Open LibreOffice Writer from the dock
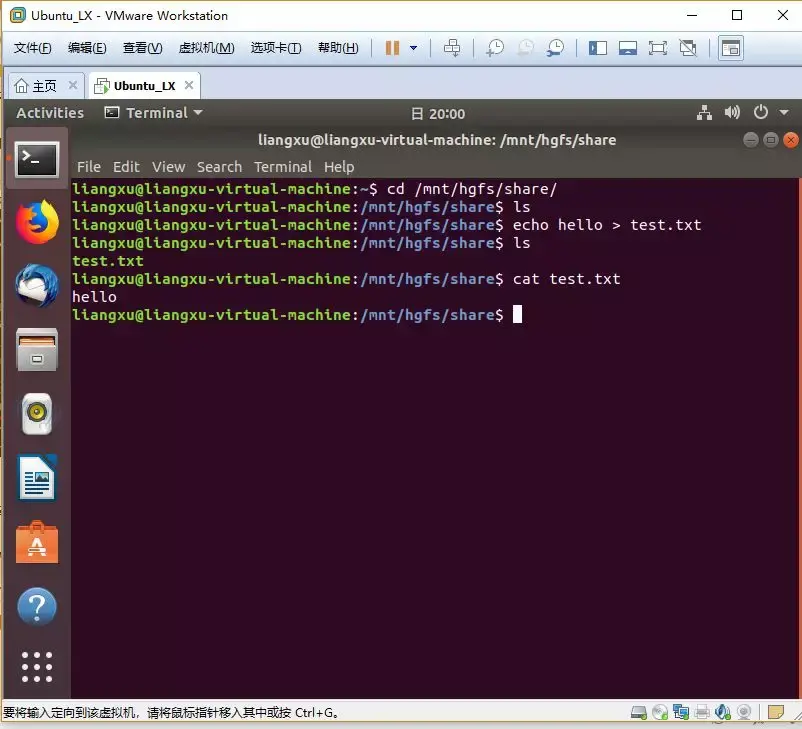Image resolution: width=802 pixels, height=729 pixels. point(37,478)
